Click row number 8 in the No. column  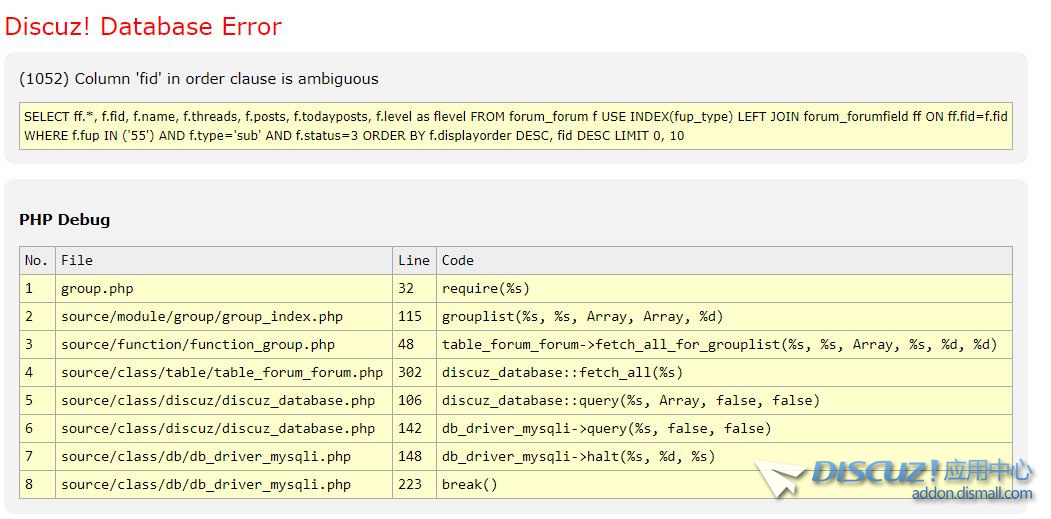(x=38, y=484)
